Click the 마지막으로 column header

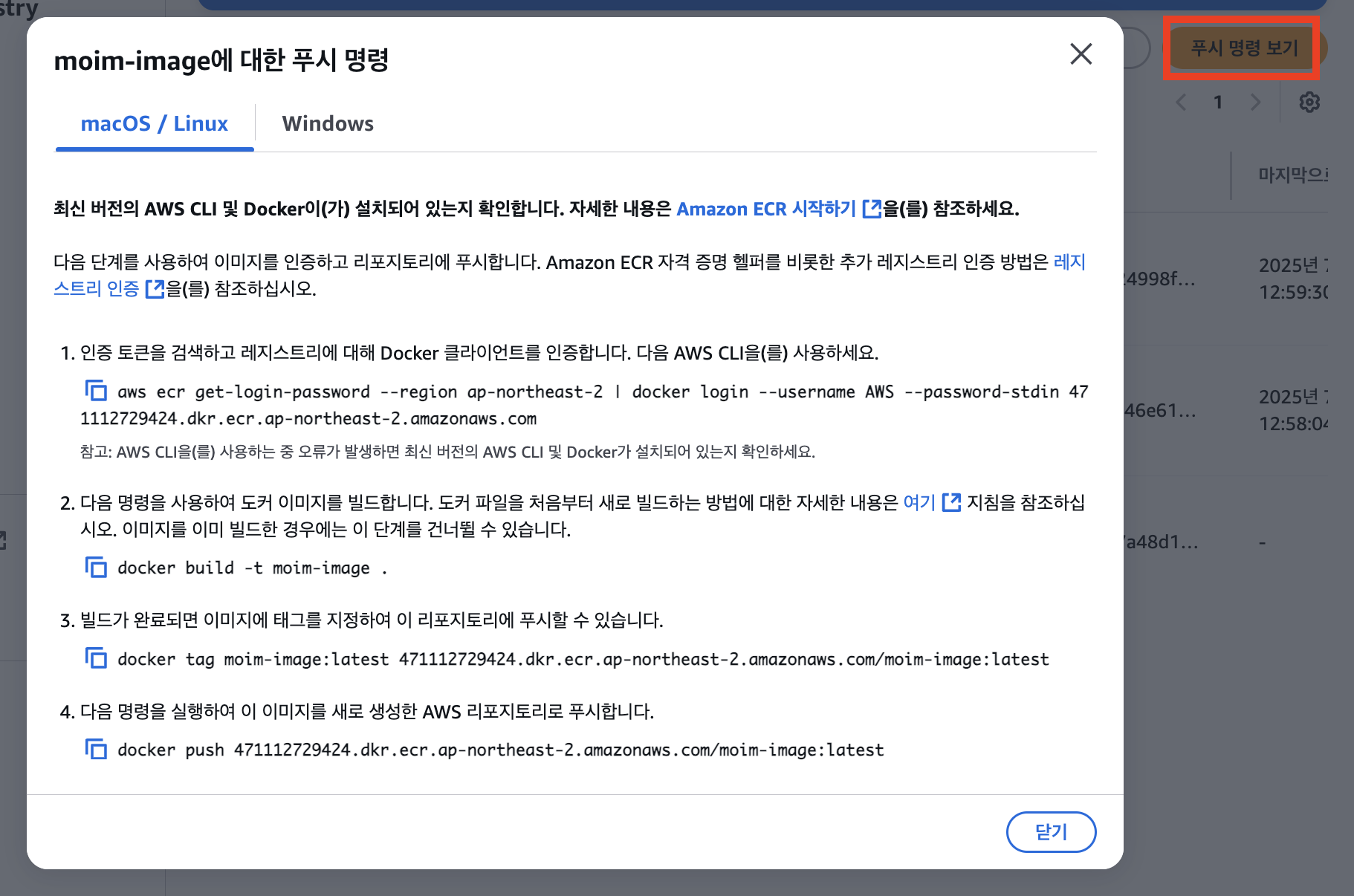pyautogui.click(x=1292, y=175)
